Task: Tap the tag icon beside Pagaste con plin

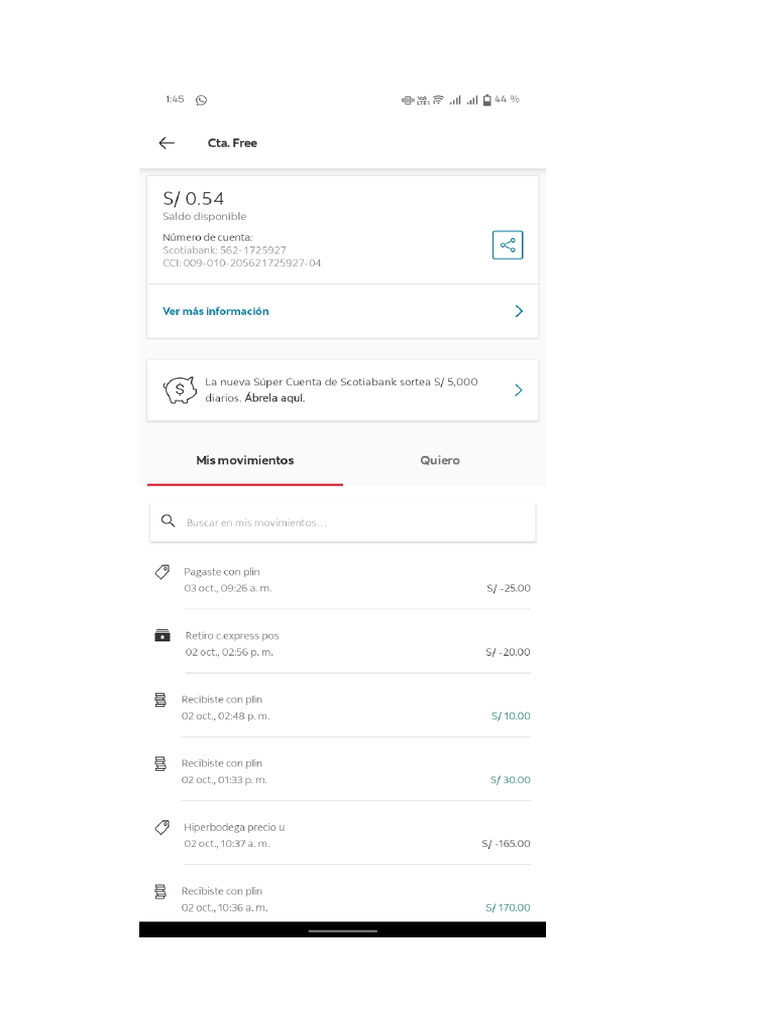Action: click(162, 572)
